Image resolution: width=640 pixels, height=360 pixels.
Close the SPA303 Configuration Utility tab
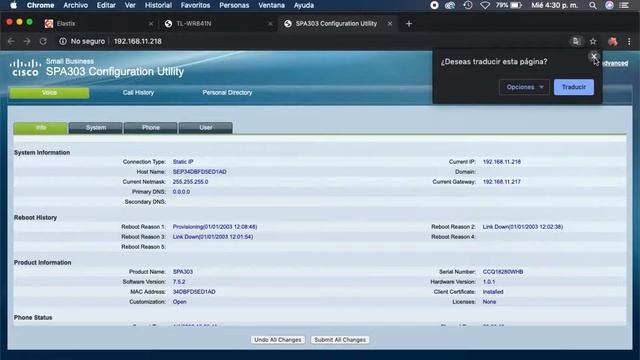(x=390, y=24)
